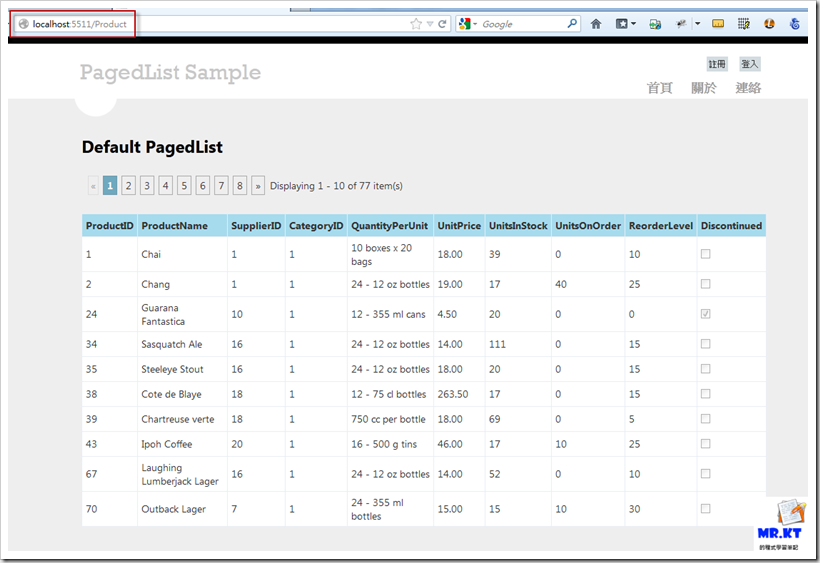820x563 pixels.
Task: Click the CategoryID column header
Action: point(316,226)
